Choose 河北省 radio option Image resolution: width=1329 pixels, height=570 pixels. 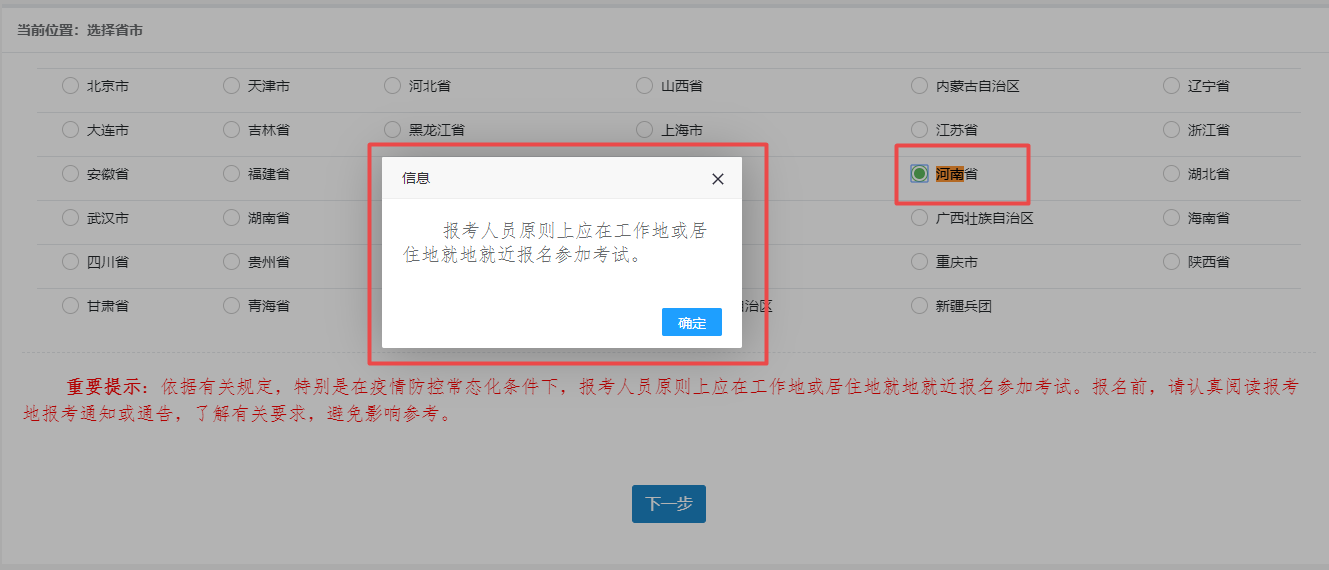click(392, 86)
